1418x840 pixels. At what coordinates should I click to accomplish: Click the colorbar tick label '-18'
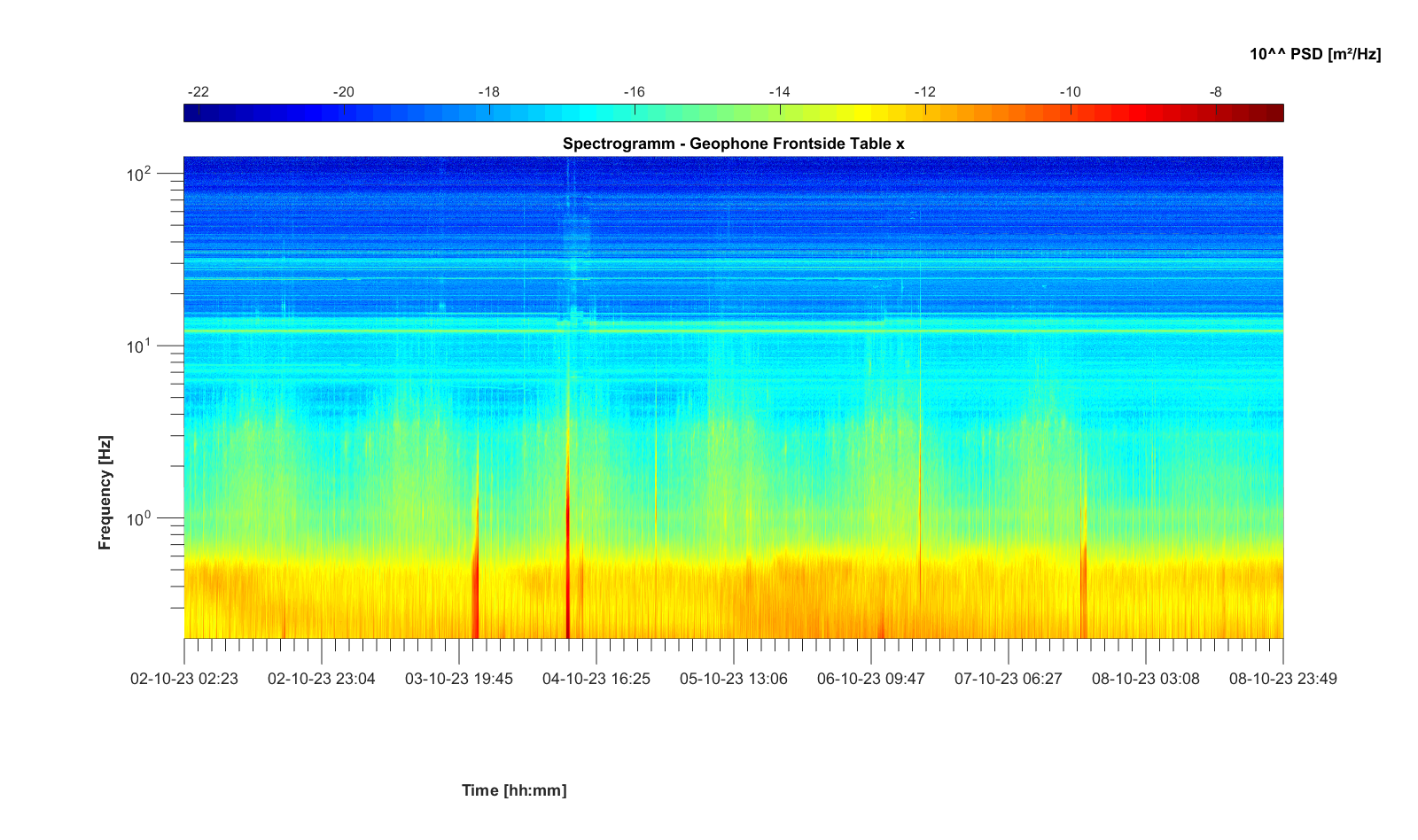[489, 92]
